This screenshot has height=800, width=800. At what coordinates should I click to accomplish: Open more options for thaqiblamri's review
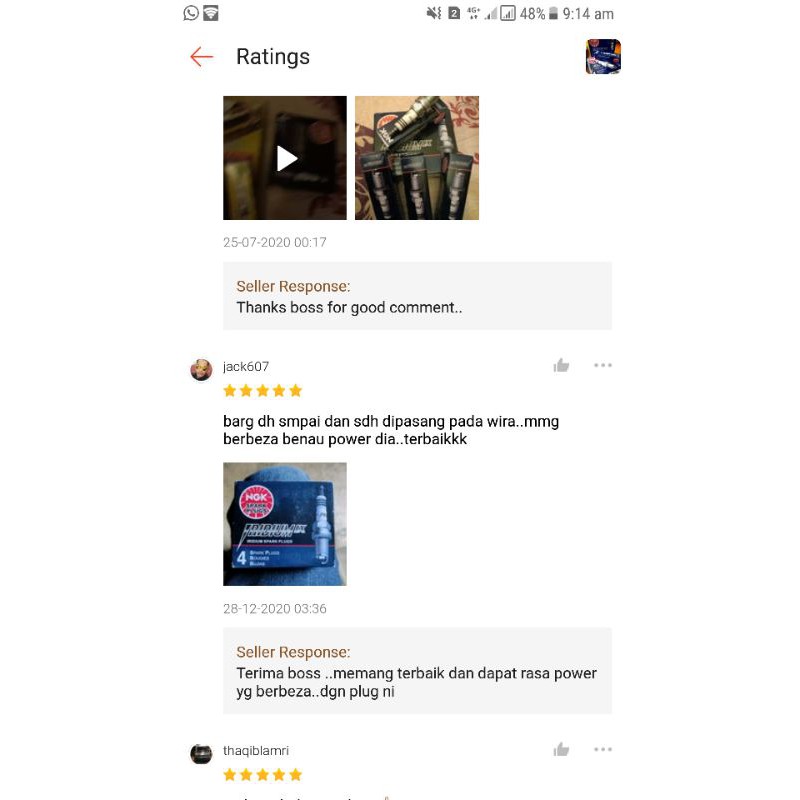tap(603, 749)
